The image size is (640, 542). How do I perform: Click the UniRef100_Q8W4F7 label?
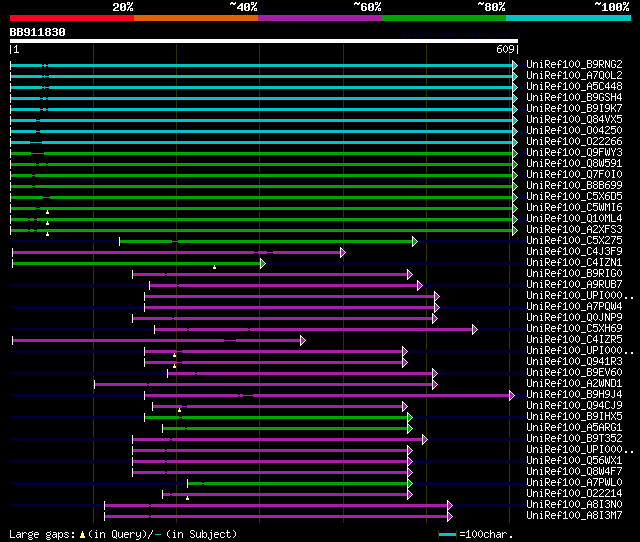pos(574,472)
